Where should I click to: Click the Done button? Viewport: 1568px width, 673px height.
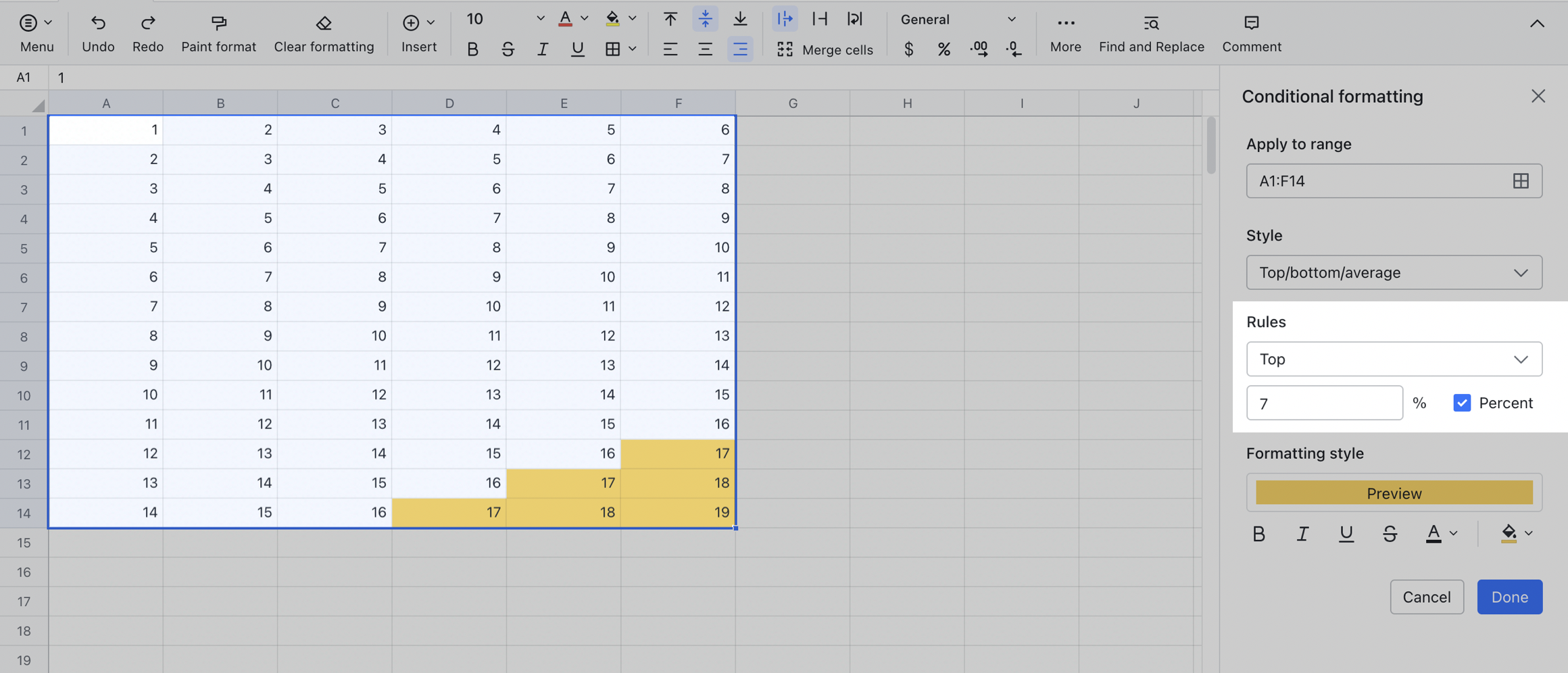pos(1510,597)
